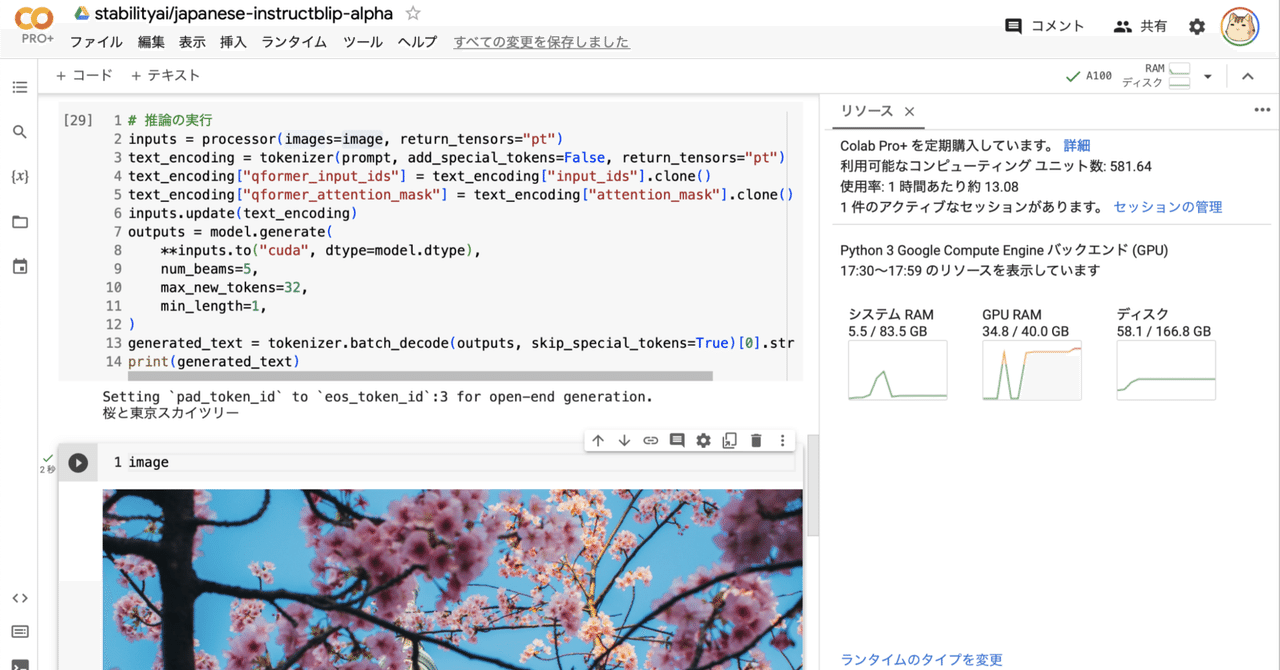Open the files browser in the sidebar
Screen dimensions: 1280x670
[20, 221]
